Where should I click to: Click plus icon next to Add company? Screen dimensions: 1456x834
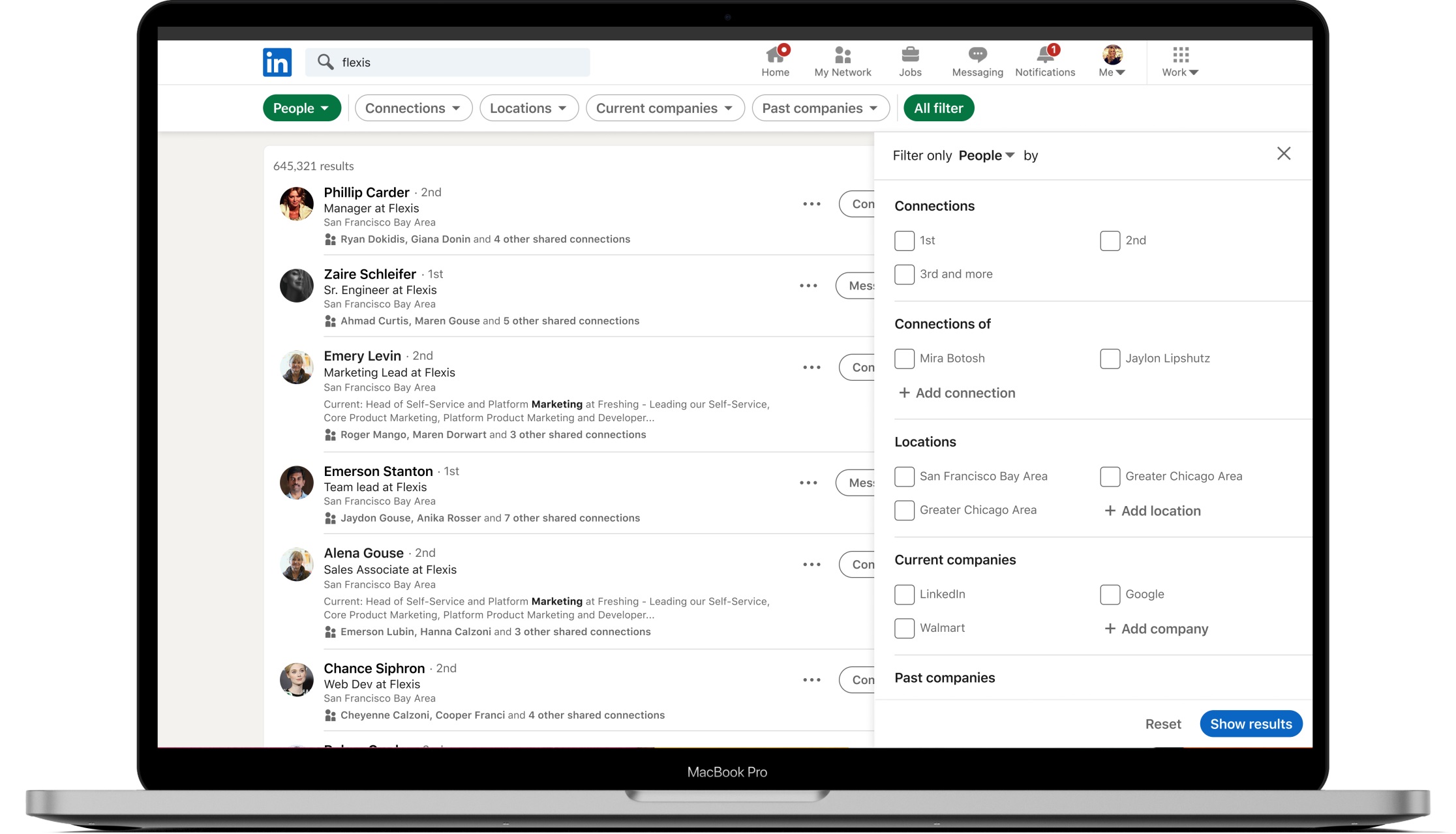point(1110,629)
